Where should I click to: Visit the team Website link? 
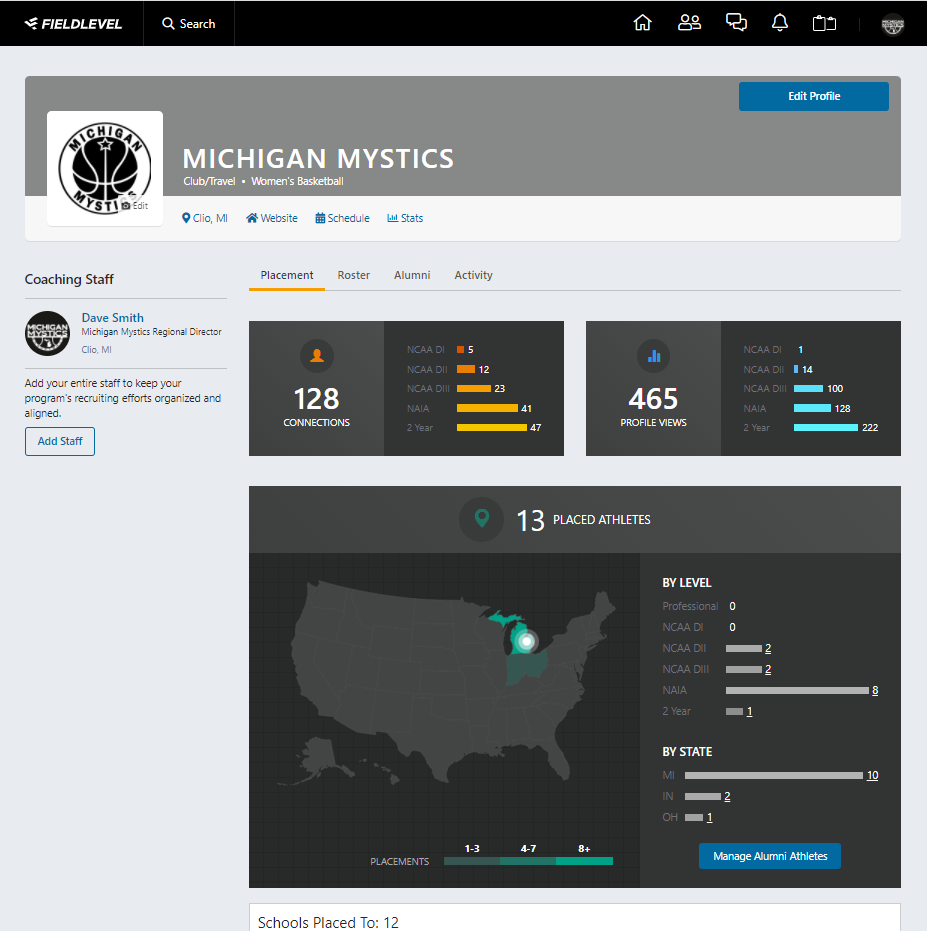[x=272, y=218]
